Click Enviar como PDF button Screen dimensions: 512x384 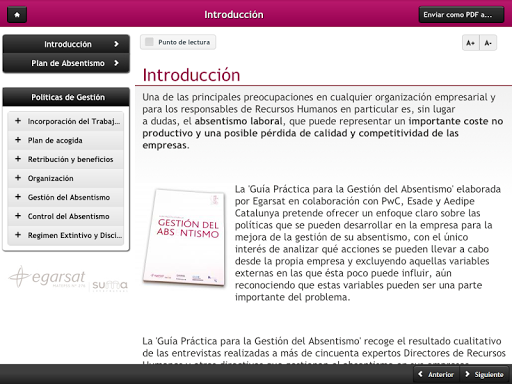point(461,15)
